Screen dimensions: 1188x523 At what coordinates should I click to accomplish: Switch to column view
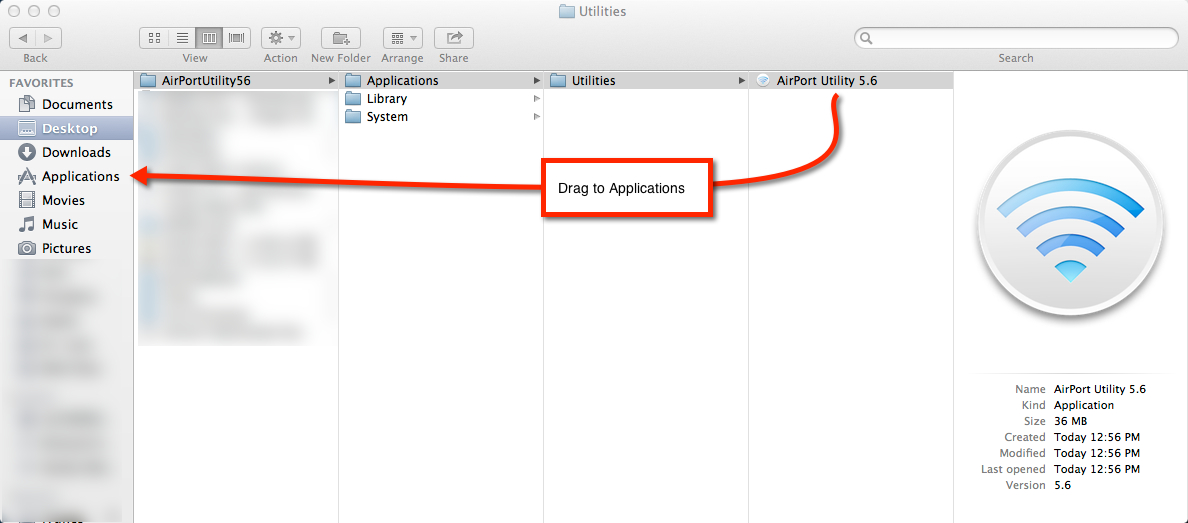210,38
